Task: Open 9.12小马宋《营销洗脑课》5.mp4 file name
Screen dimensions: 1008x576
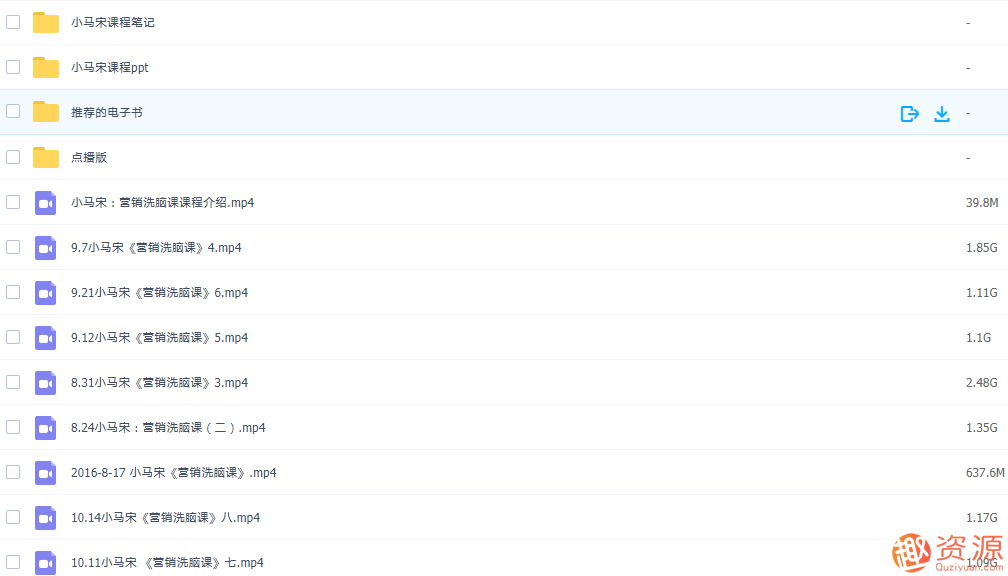Action: (x=159, y=338)
